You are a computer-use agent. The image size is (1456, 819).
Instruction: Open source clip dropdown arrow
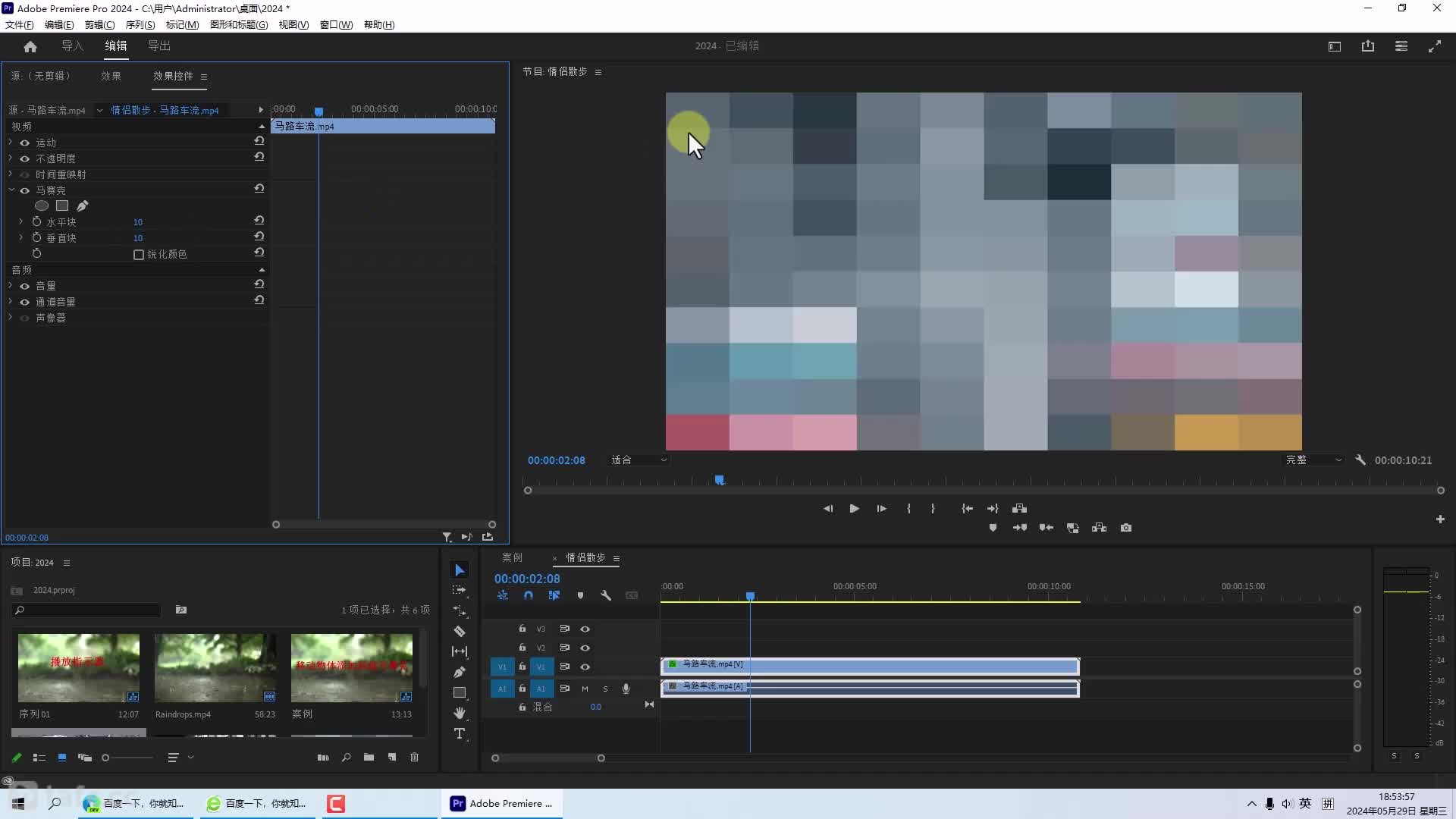coord(99,110)
